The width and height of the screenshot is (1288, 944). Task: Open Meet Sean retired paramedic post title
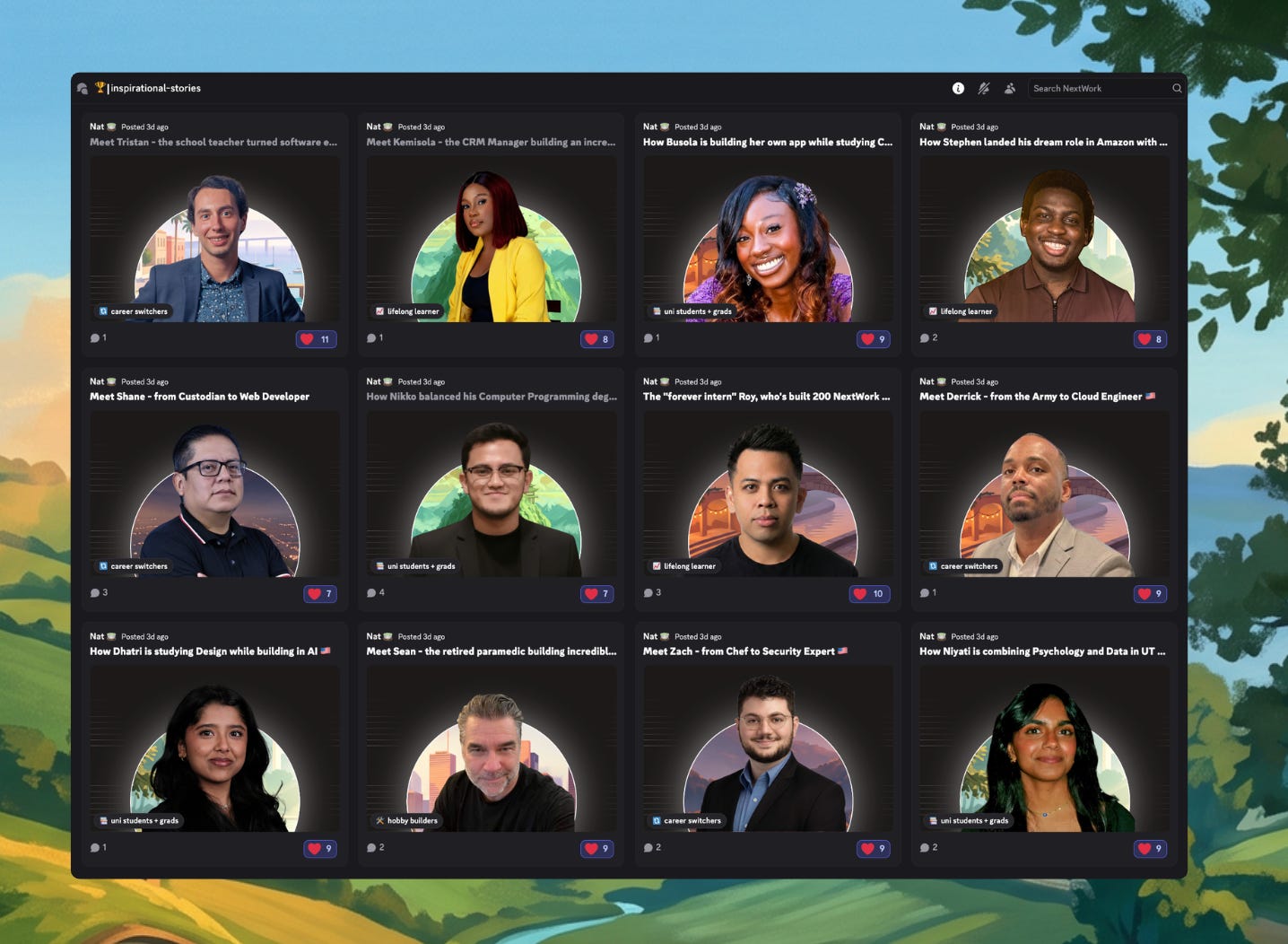click(x=492, y=651)
